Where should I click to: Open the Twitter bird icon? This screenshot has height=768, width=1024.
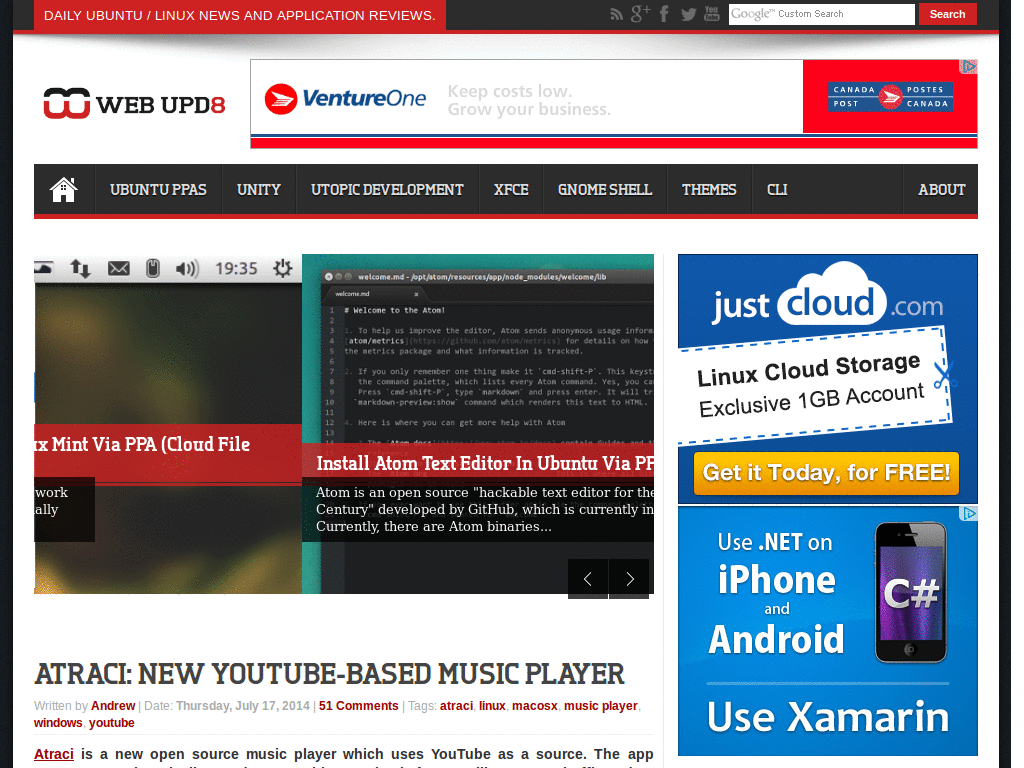click(x=688, y=14)
